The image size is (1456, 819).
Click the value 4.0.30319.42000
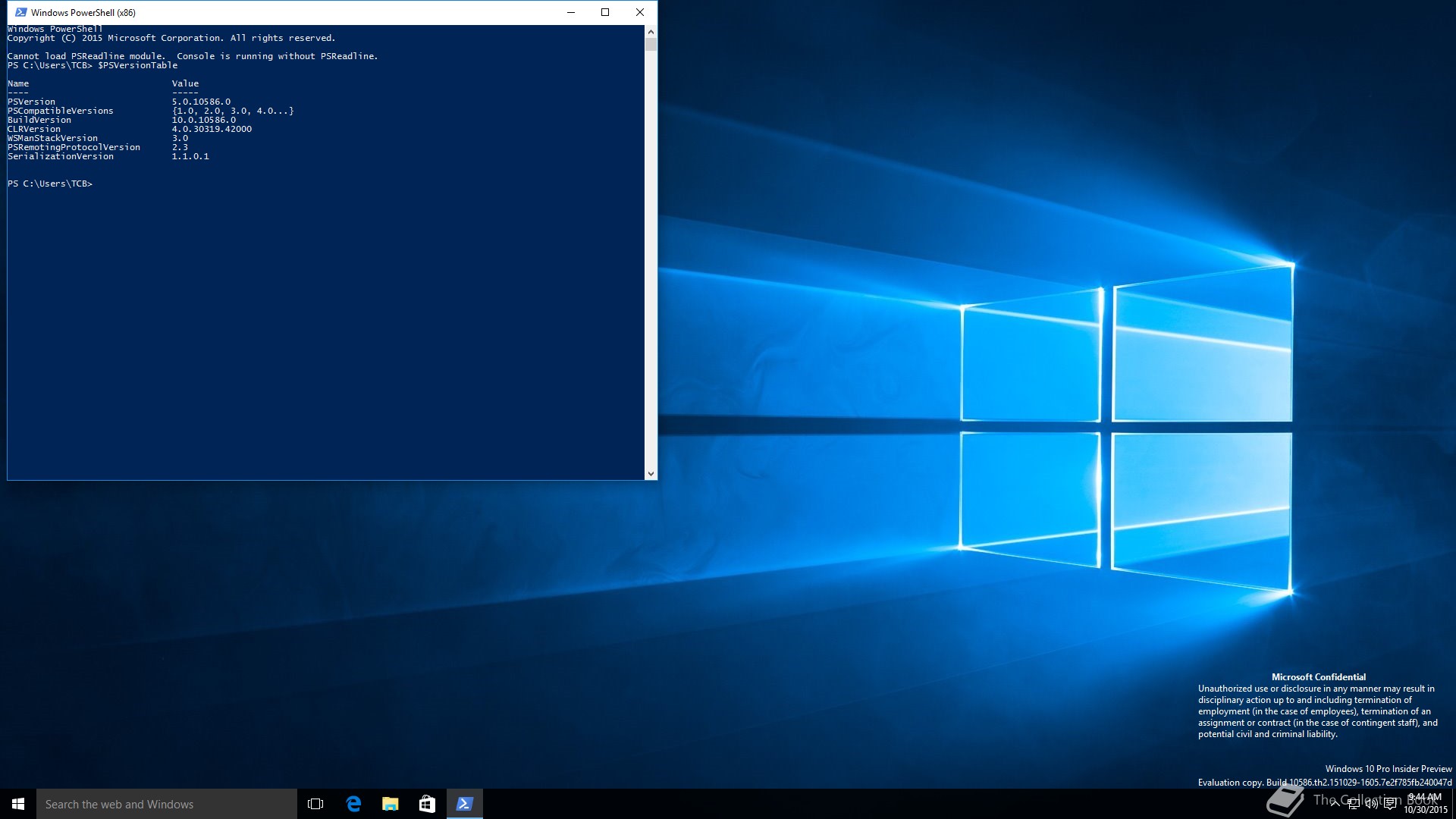[x=212, y=129]
